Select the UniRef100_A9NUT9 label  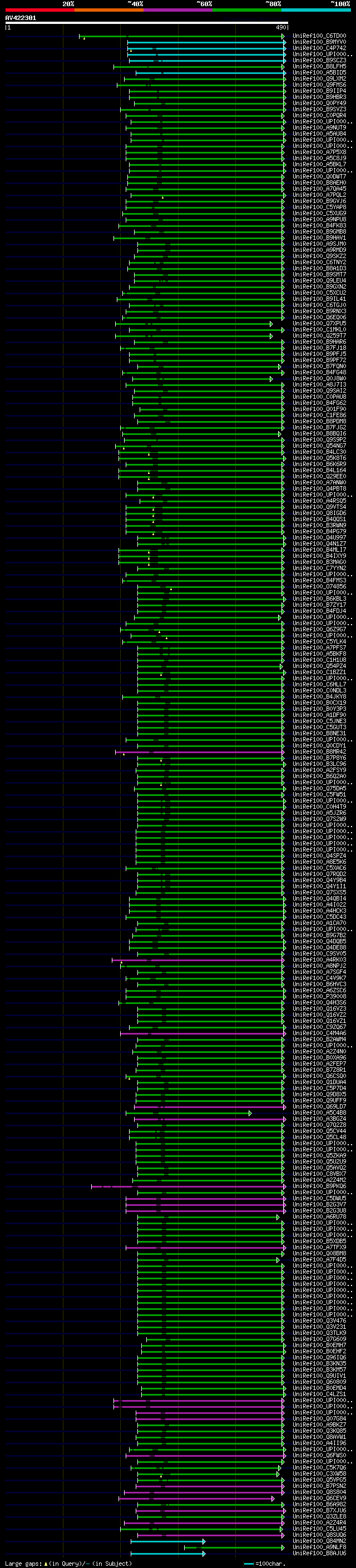click(x=319, y=127)
